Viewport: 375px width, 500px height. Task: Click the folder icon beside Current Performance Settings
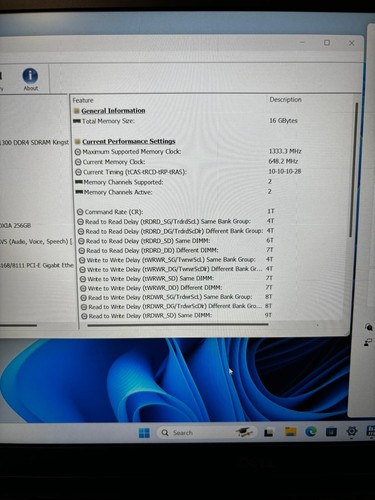pyautogui.click(x=77, y=141)
